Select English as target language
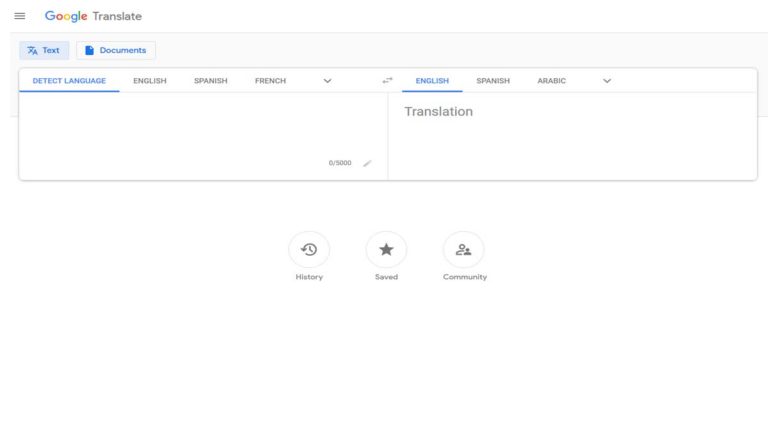 pos(432,81)
